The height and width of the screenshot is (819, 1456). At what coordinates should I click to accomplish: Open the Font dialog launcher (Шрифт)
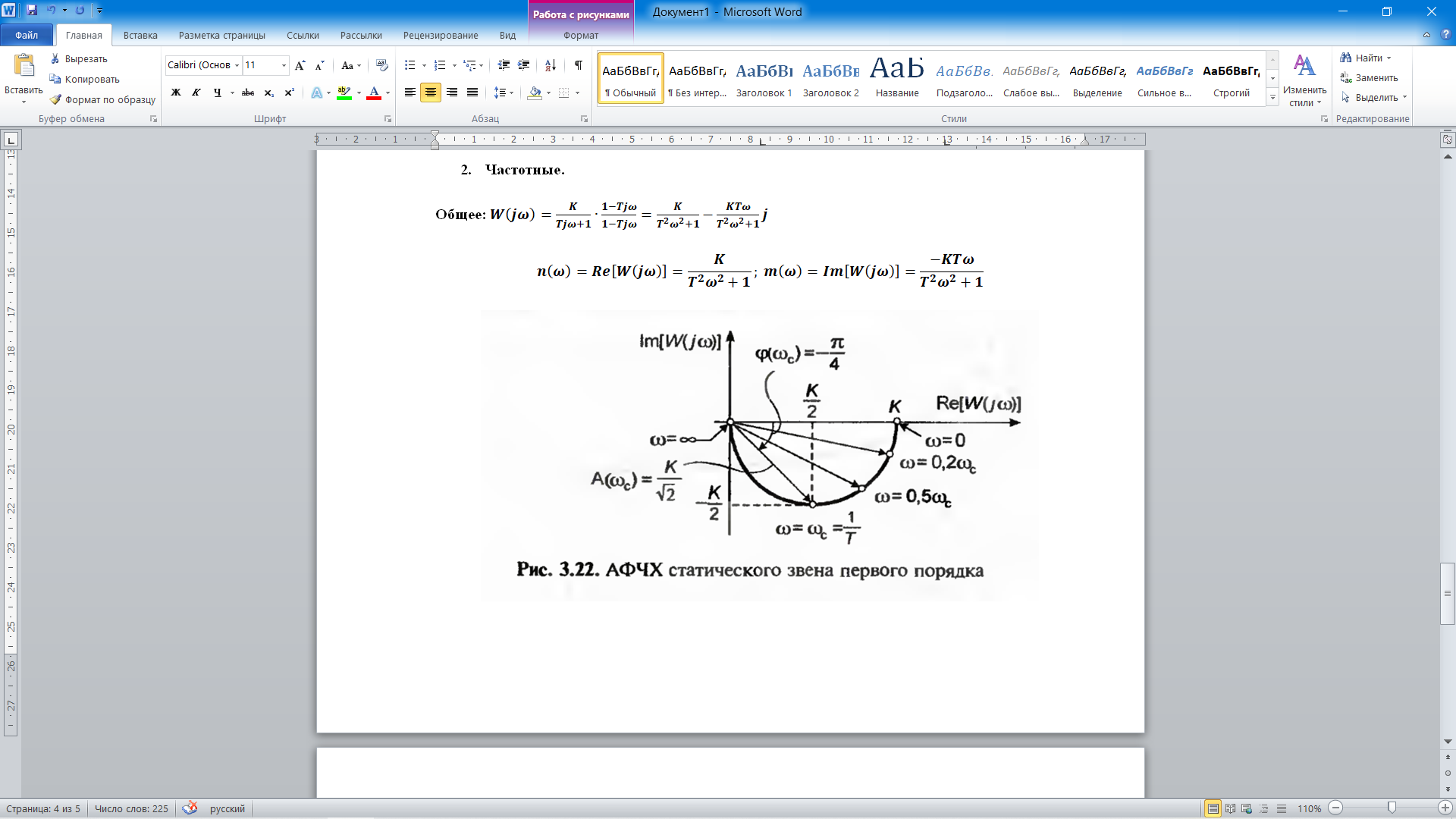click(388, 119)
